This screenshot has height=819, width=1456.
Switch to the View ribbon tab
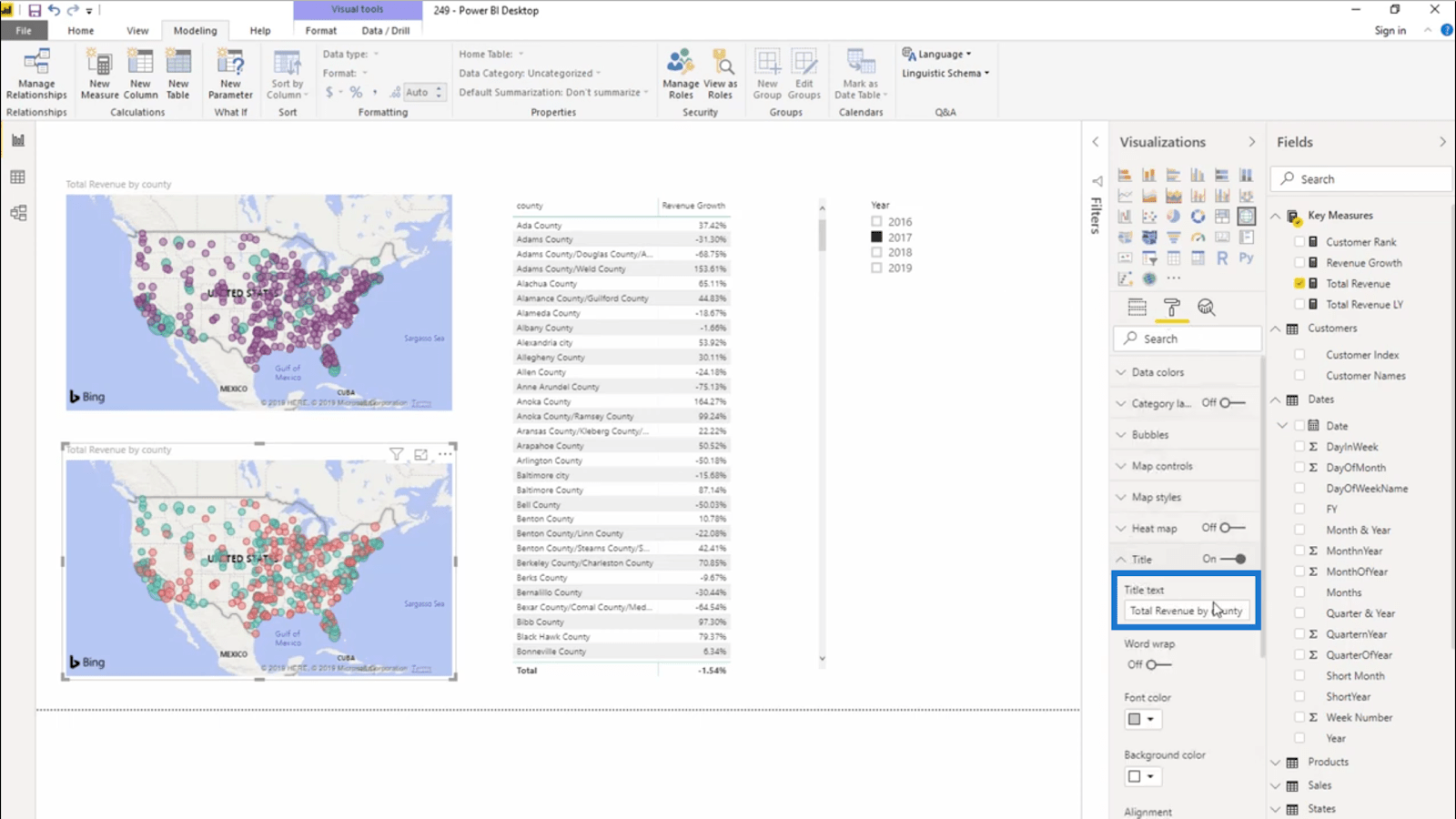[x=137, y=30]
